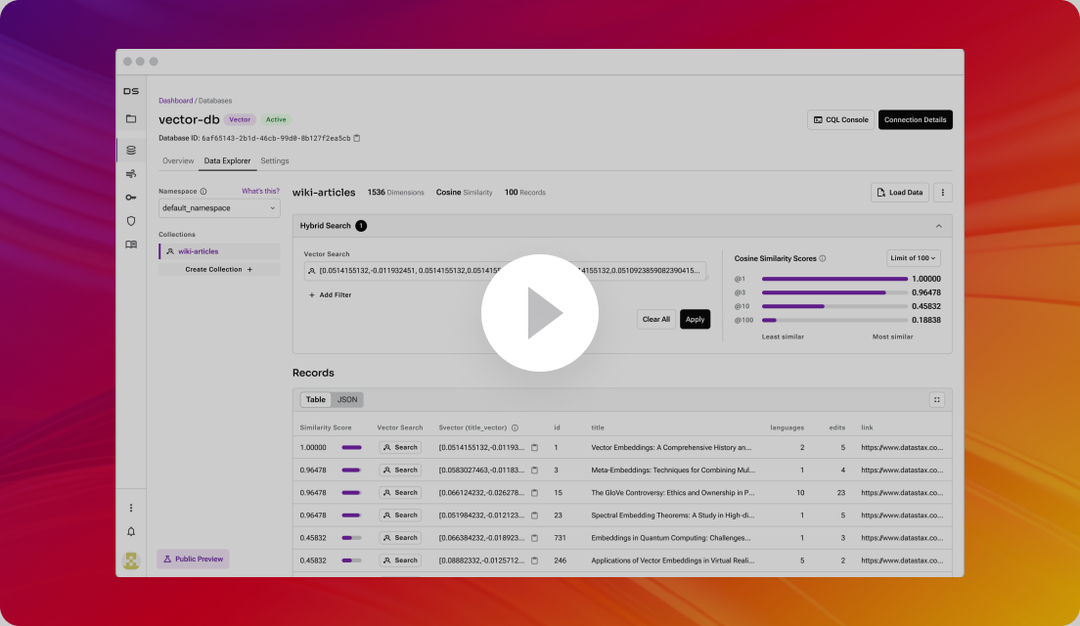Open the link cell in row id 1
This screenshot has width=1080, height=626.
pyautogui.click(x=902, y=448)
